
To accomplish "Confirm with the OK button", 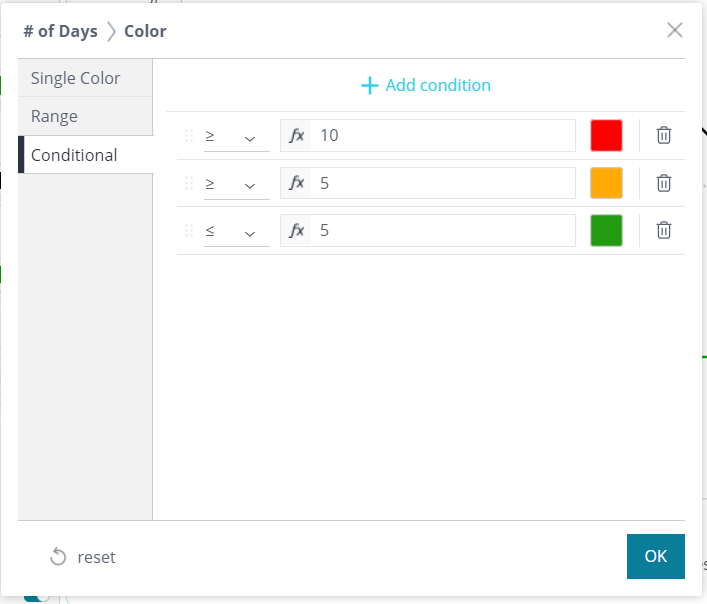I will 655,556.
